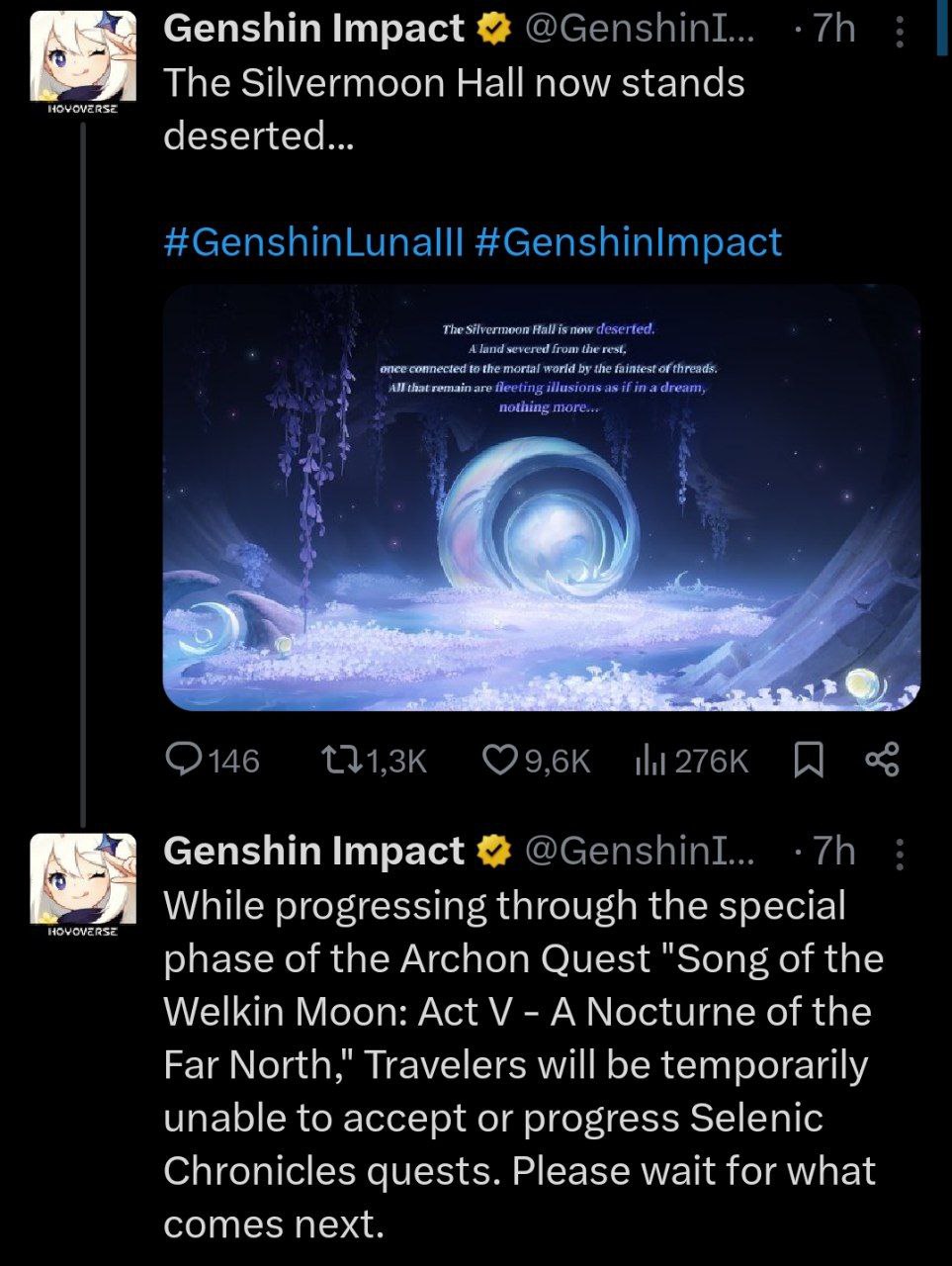Repost the Silvermoon Hall tweet
The width and height of the screenshot is (952, 1266).
click(342, 760)
